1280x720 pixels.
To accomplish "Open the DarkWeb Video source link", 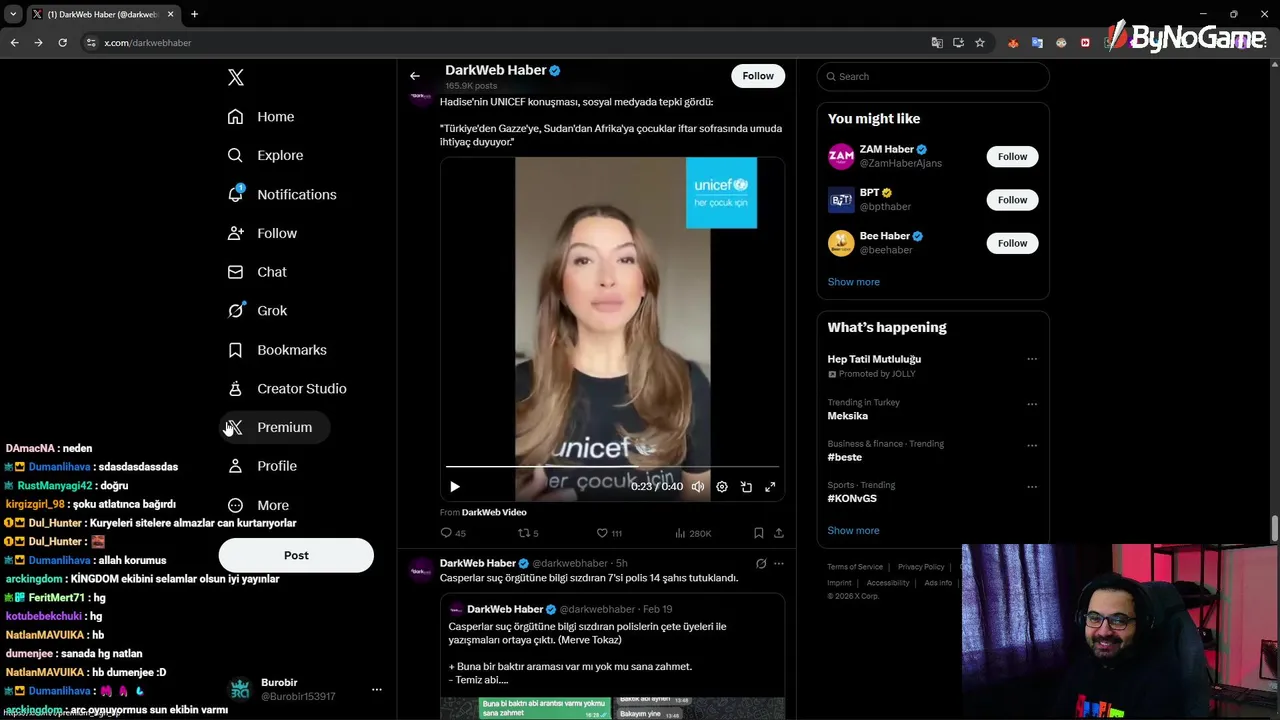I will tap(494, 513).
